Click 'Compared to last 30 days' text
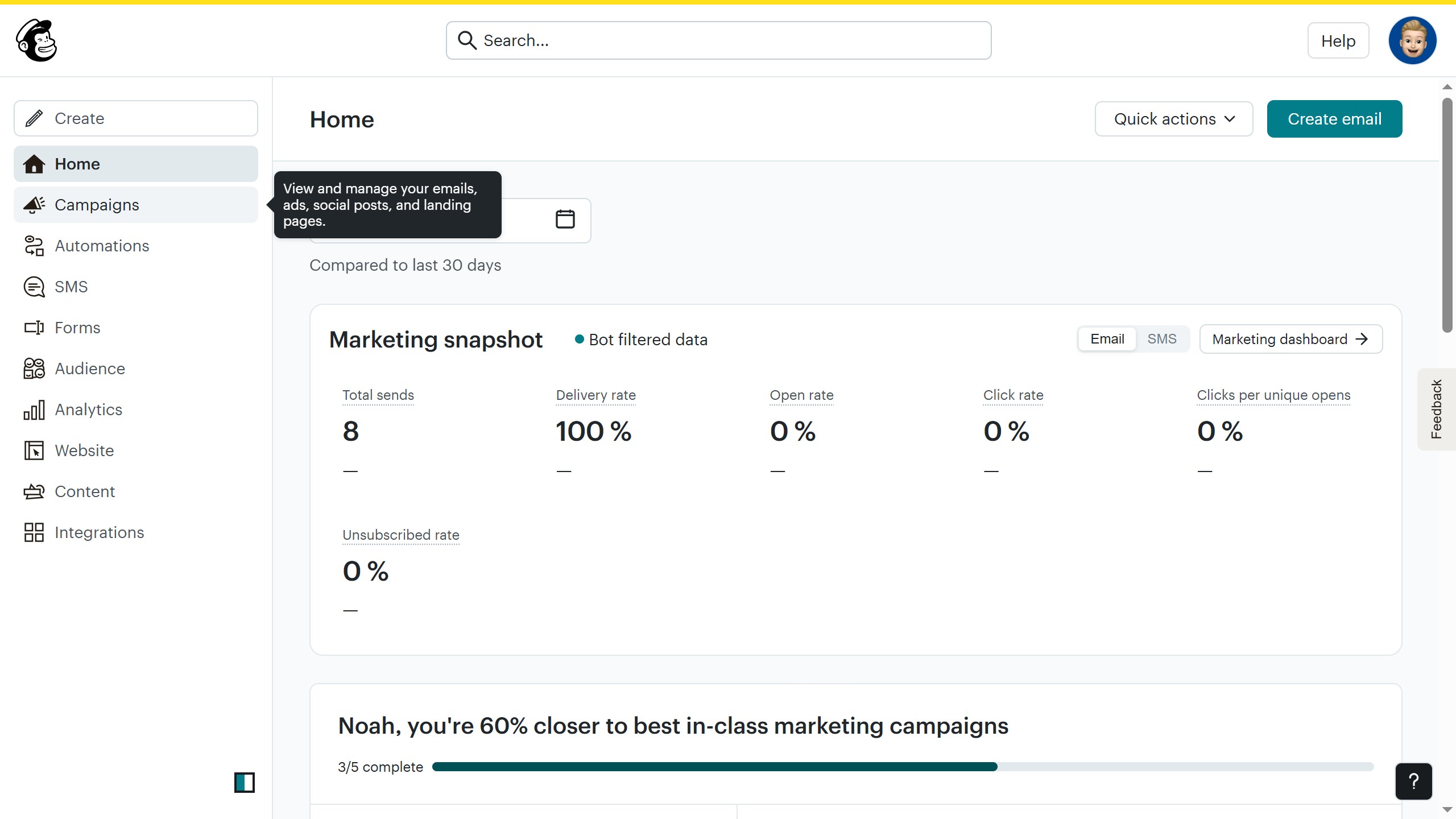 point(405,265)
